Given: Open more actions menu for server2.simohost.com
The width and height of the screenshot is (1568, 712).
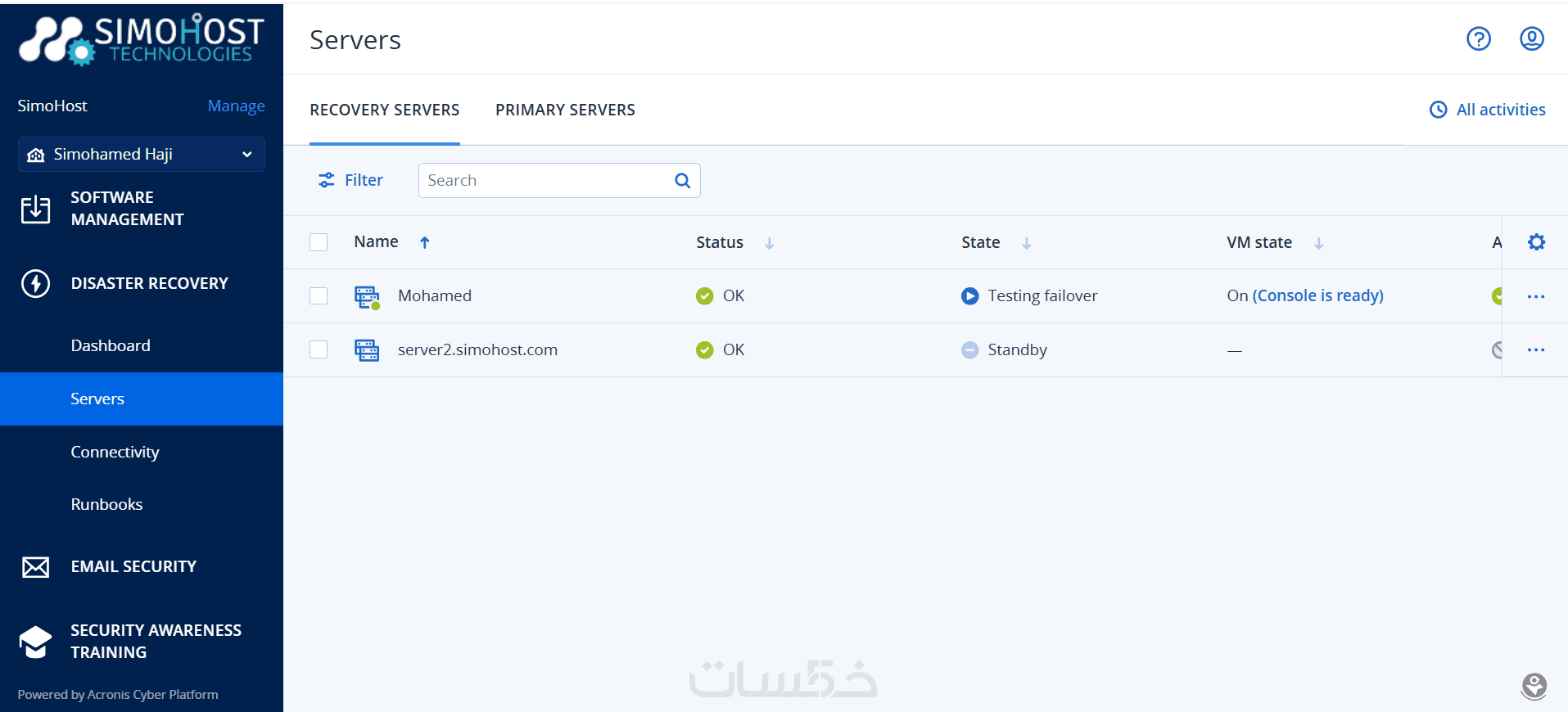Looking at the screenshot, I should point(1536,350).
